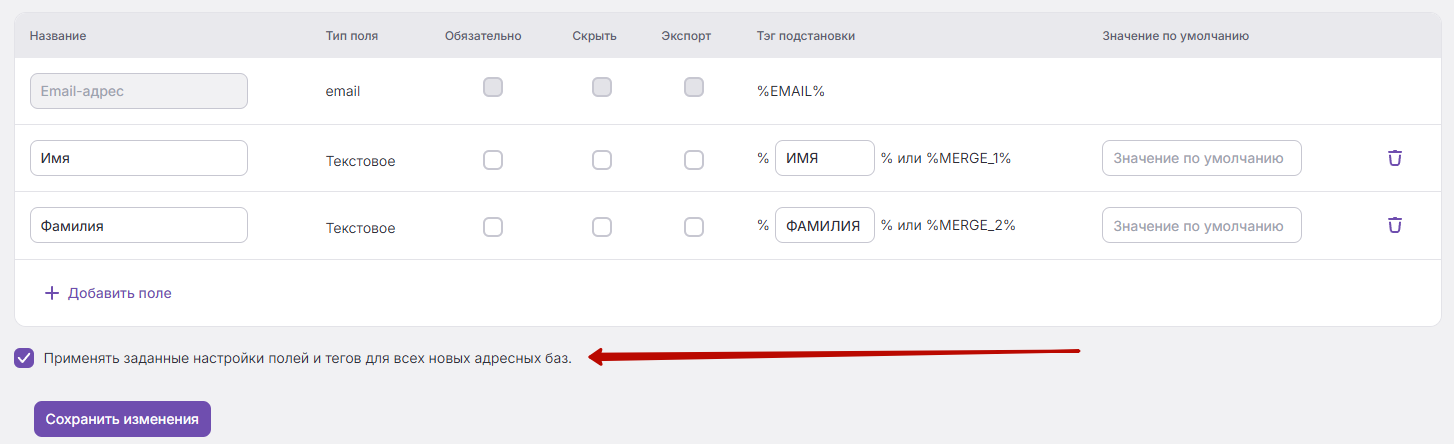Click Сохранить изменения button
1454x444 pixels.
coord(122,419)
